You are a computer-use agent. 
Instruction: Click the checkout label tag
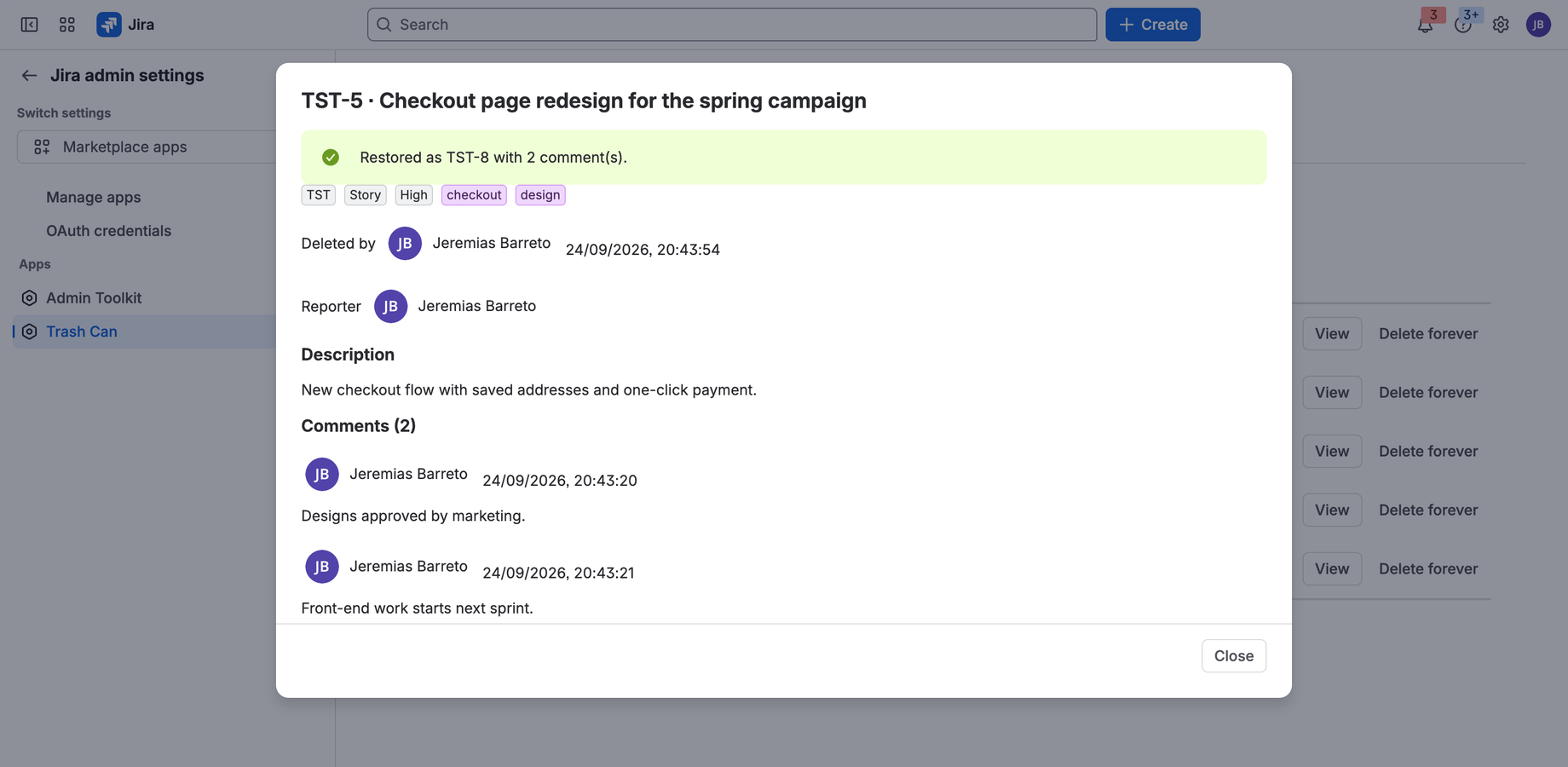click(x=474, y=195)
